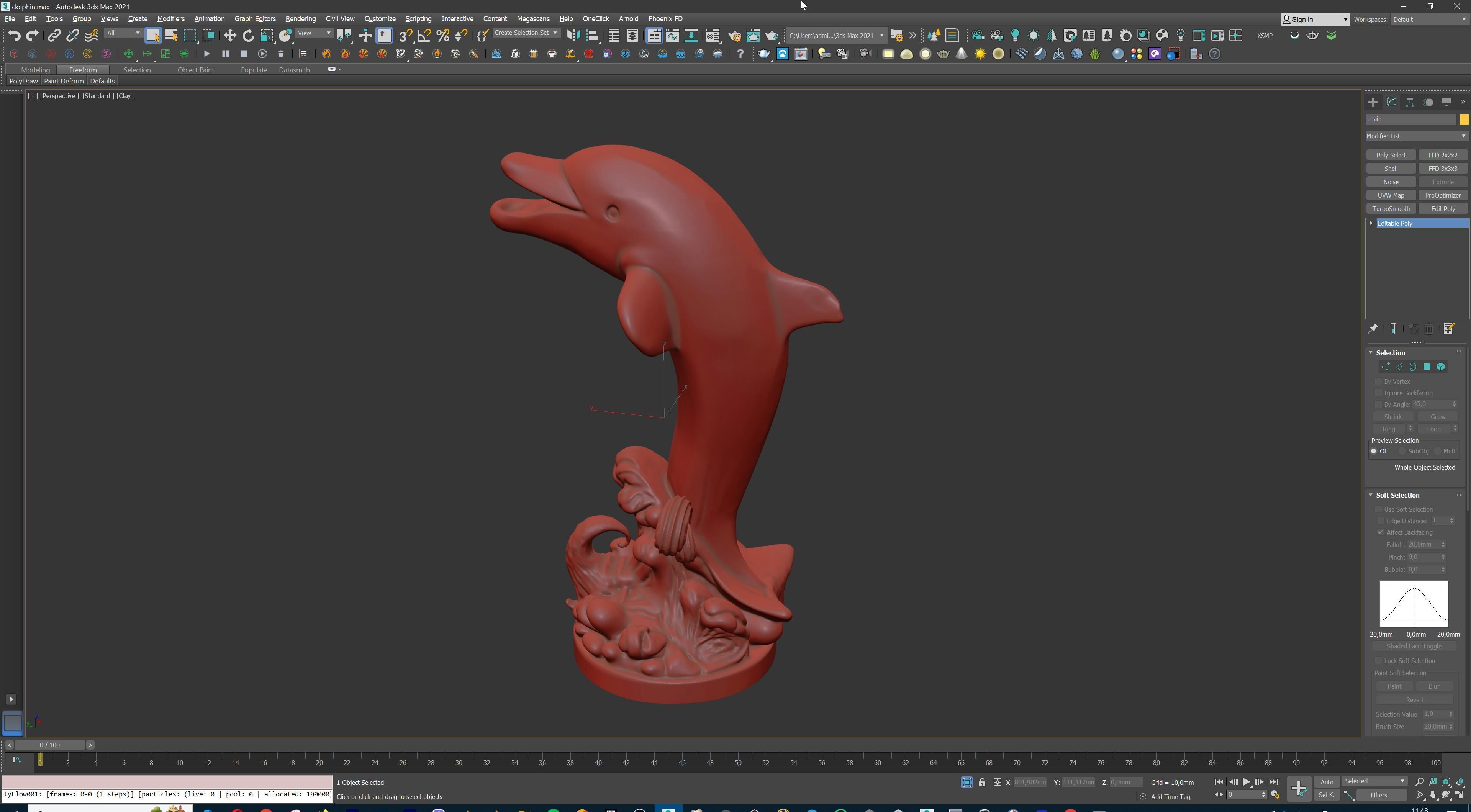Click the Redo arrow icon
The width and height of the screenshot is (1471, 812).
pos(33,35)
